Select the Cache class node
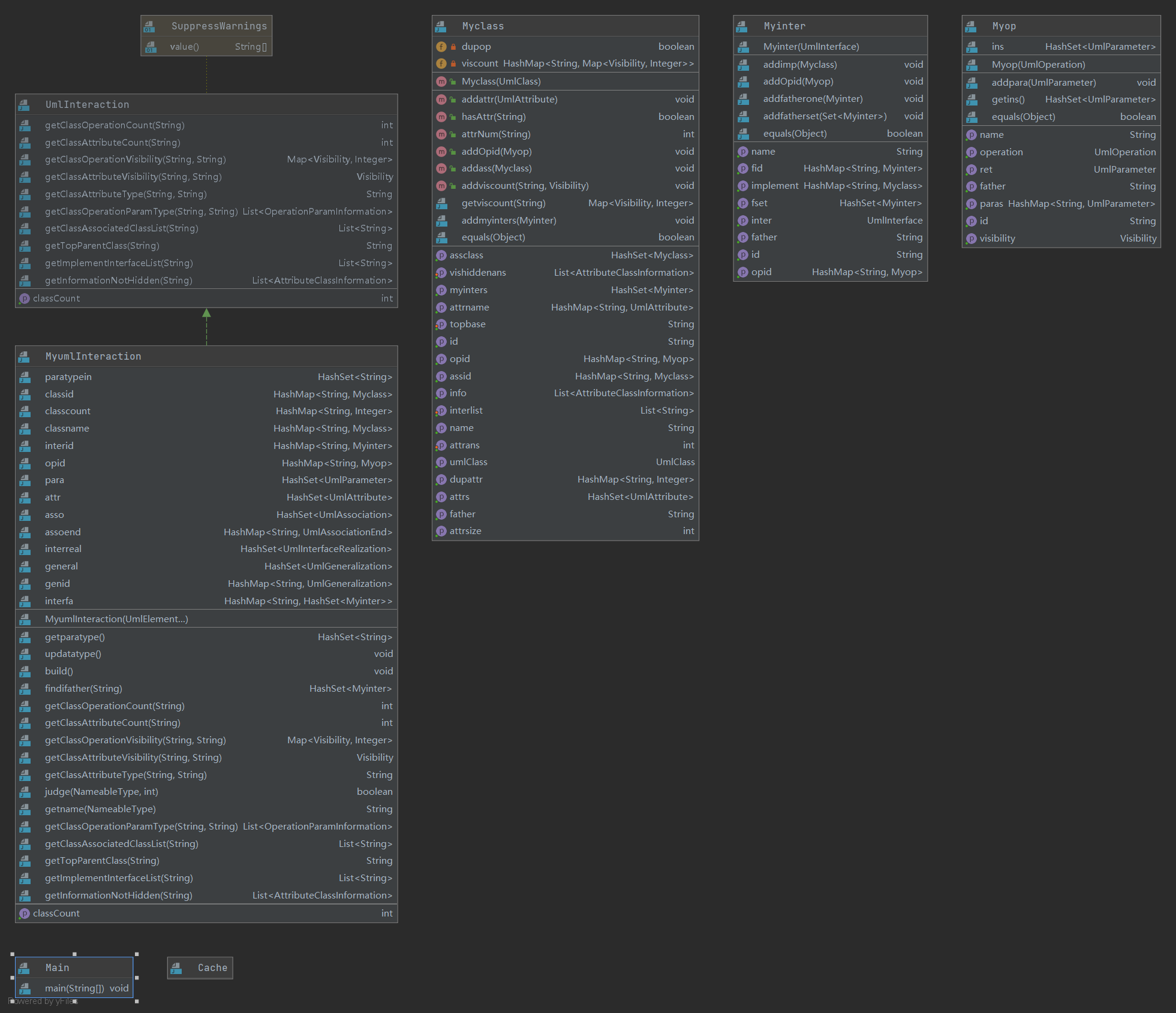This screenshot has width=1176, height=1013. 212,968
